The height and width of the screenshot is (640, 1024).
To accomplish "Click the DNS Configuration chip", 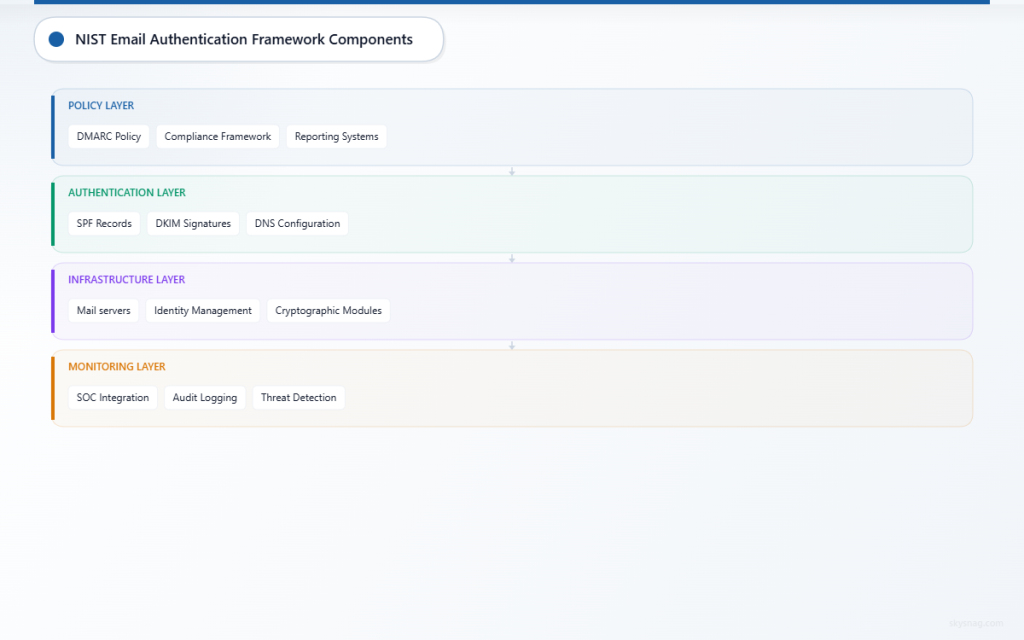I will pos(296,223).
